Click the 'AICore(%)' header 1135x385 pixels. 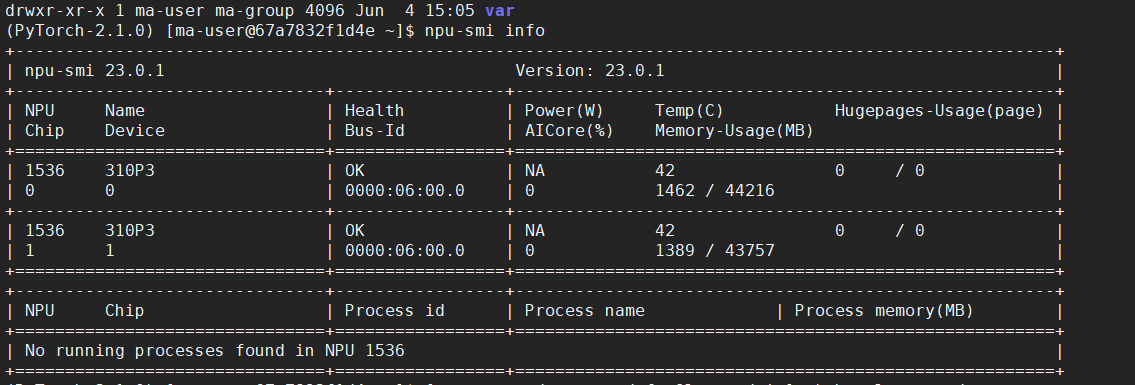pos(569,131)
